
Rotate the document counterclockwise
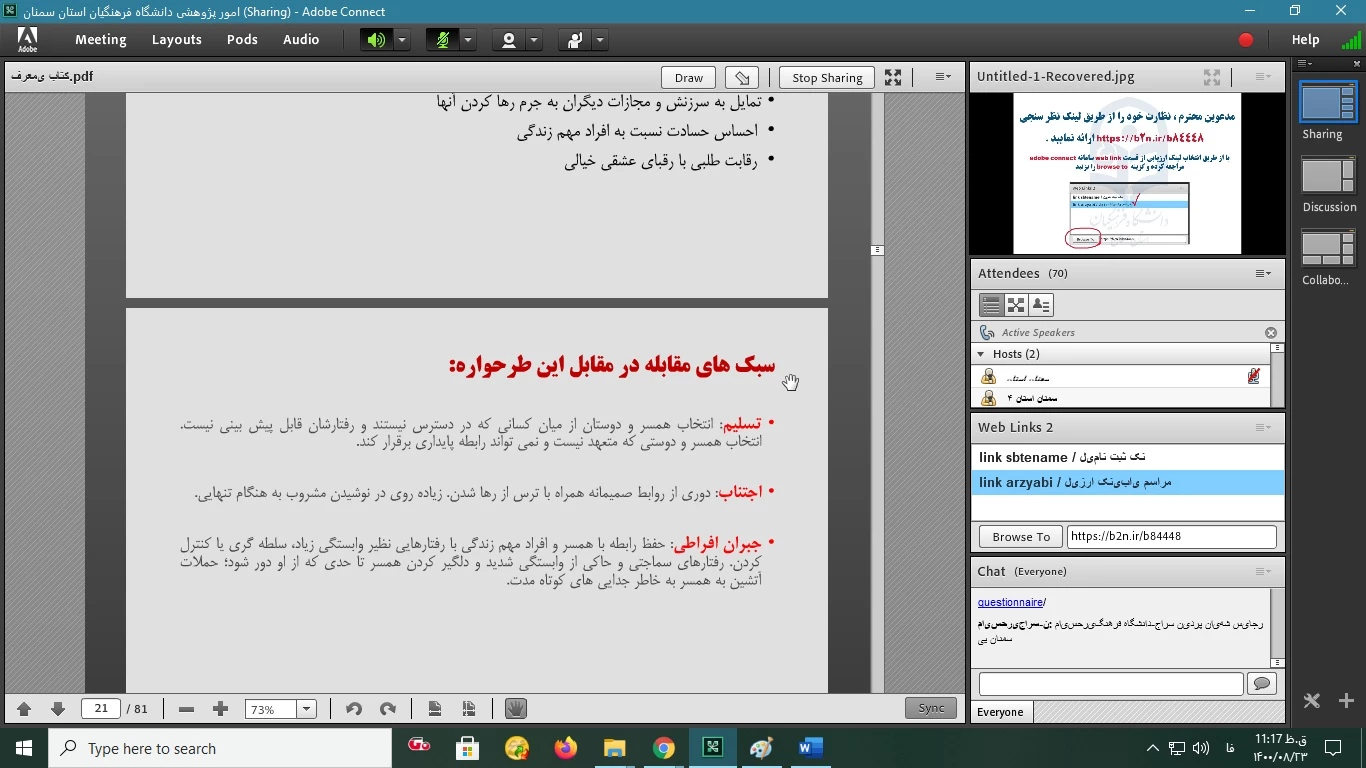353,709
